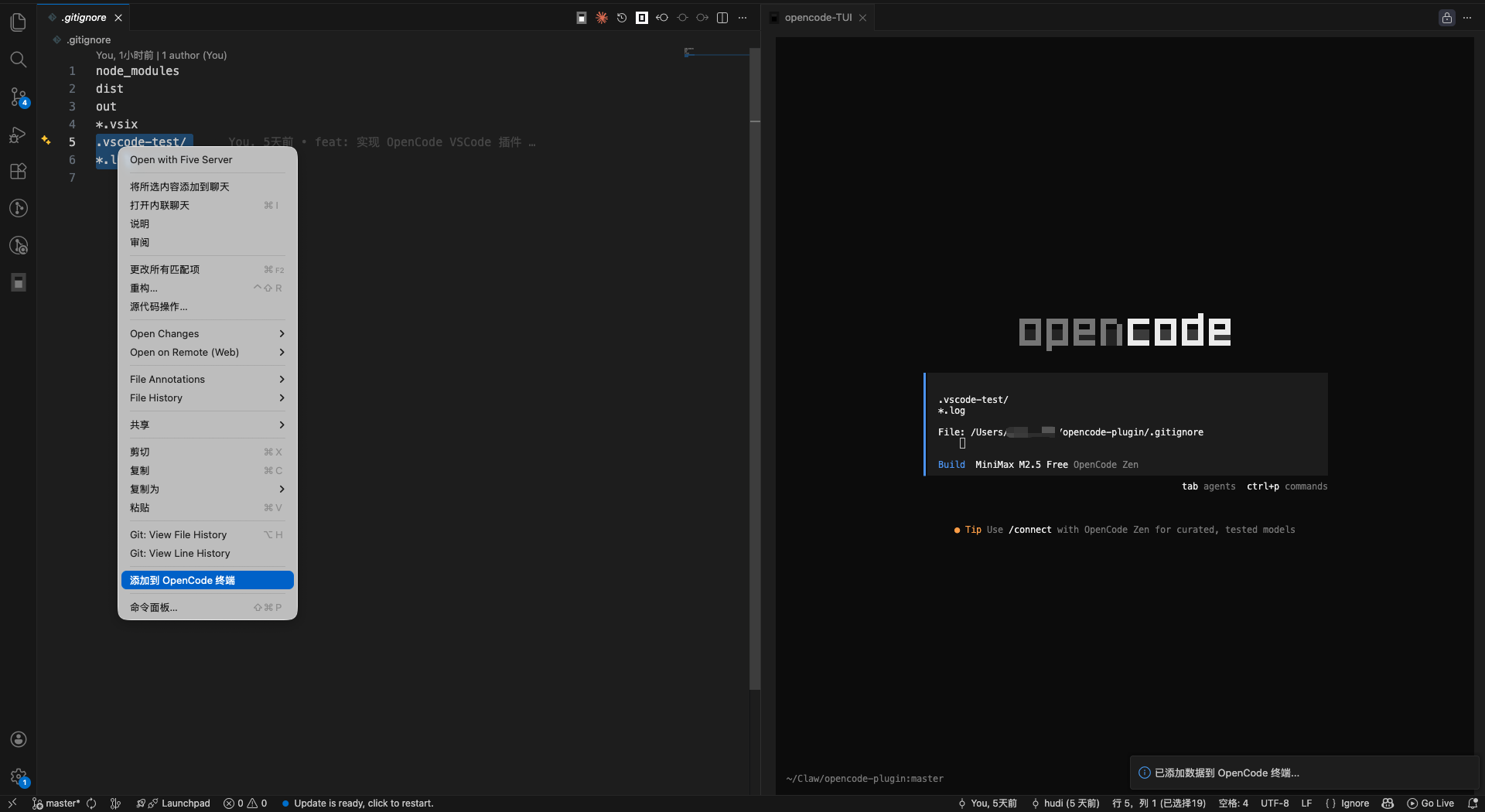Close the opencode-TUI tab
1485x812 pixels.
862,18
